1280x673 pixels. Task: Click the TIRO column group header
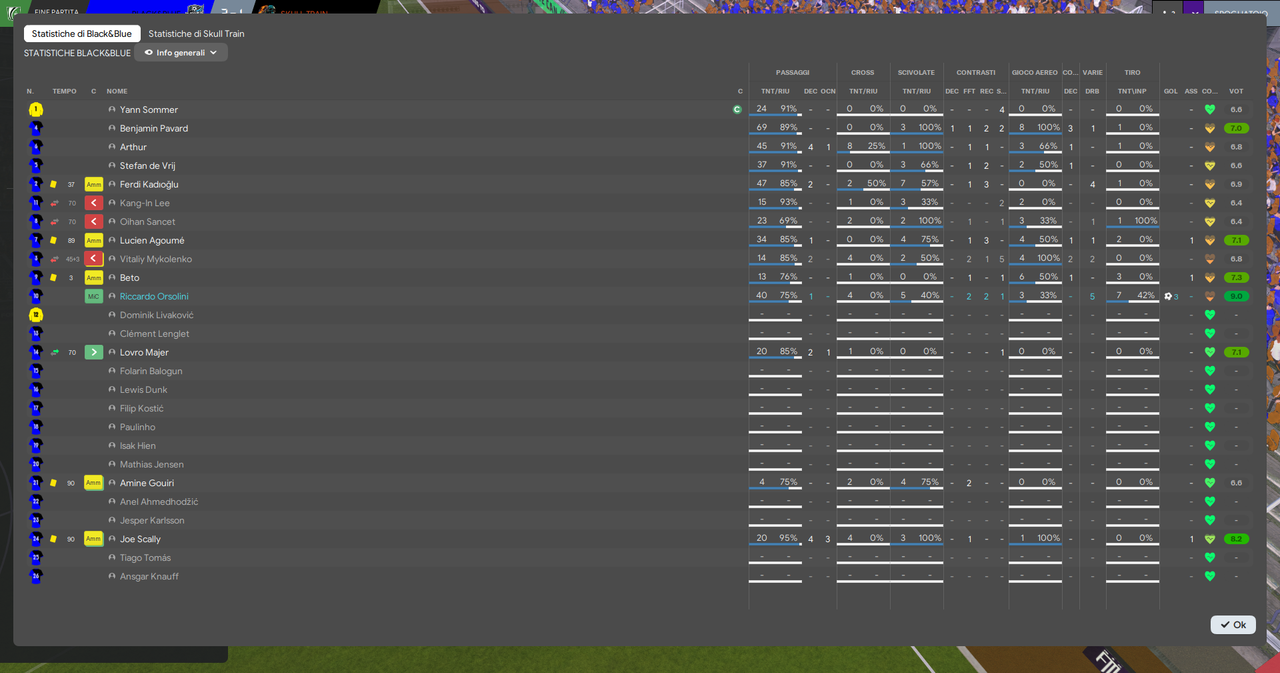(1132, 72)
